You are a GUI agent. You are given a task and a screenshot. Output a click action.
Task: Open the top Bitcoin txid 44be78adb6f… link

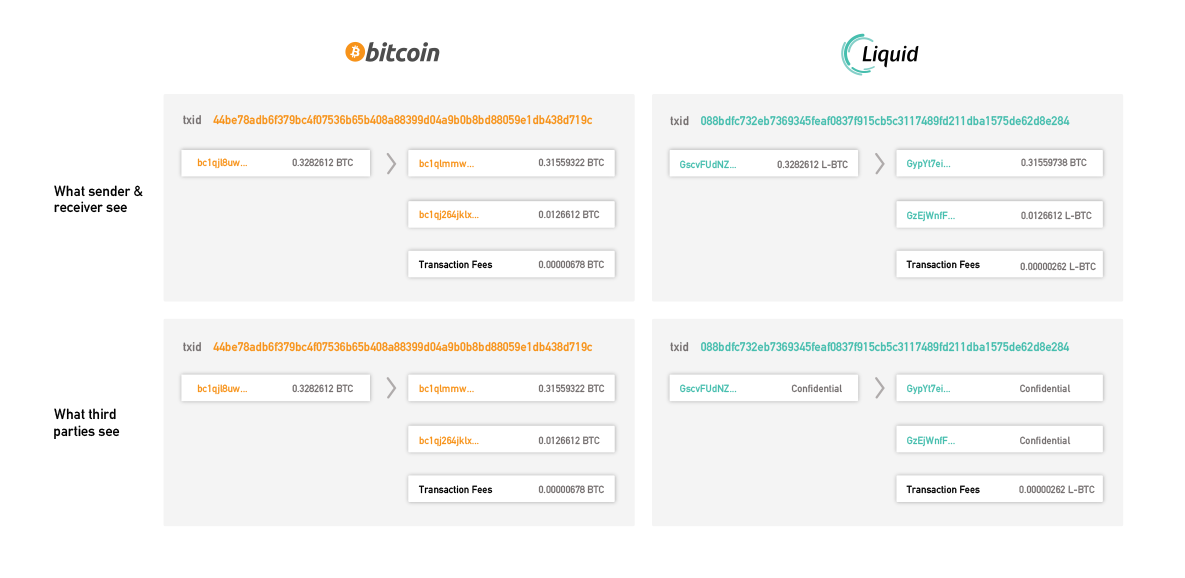click(x=402, y=120)
